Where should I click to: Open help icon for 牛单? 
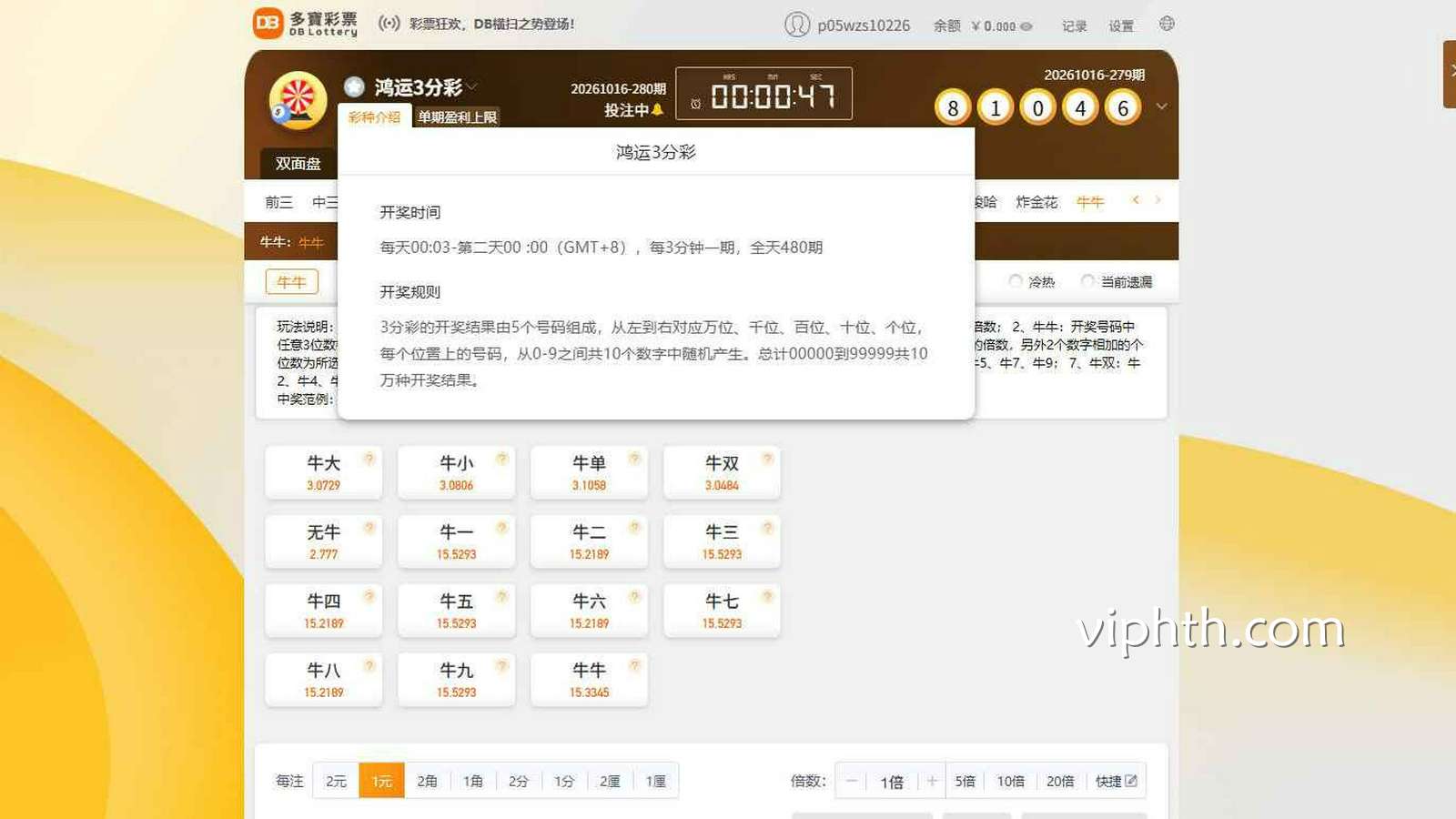point(634,459)
